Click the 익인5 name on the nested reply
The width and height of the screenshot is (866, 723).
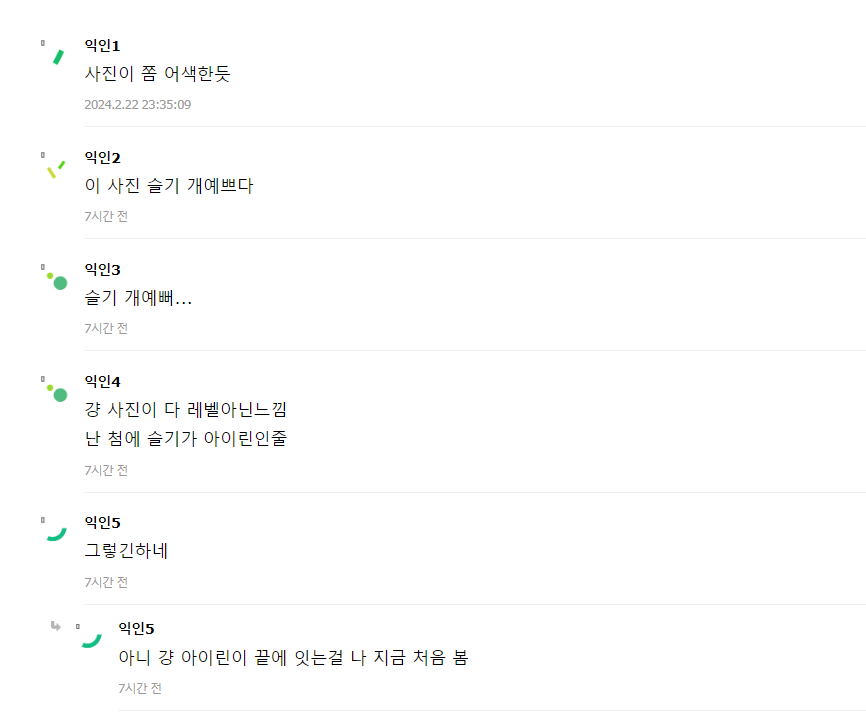(136, 629)
